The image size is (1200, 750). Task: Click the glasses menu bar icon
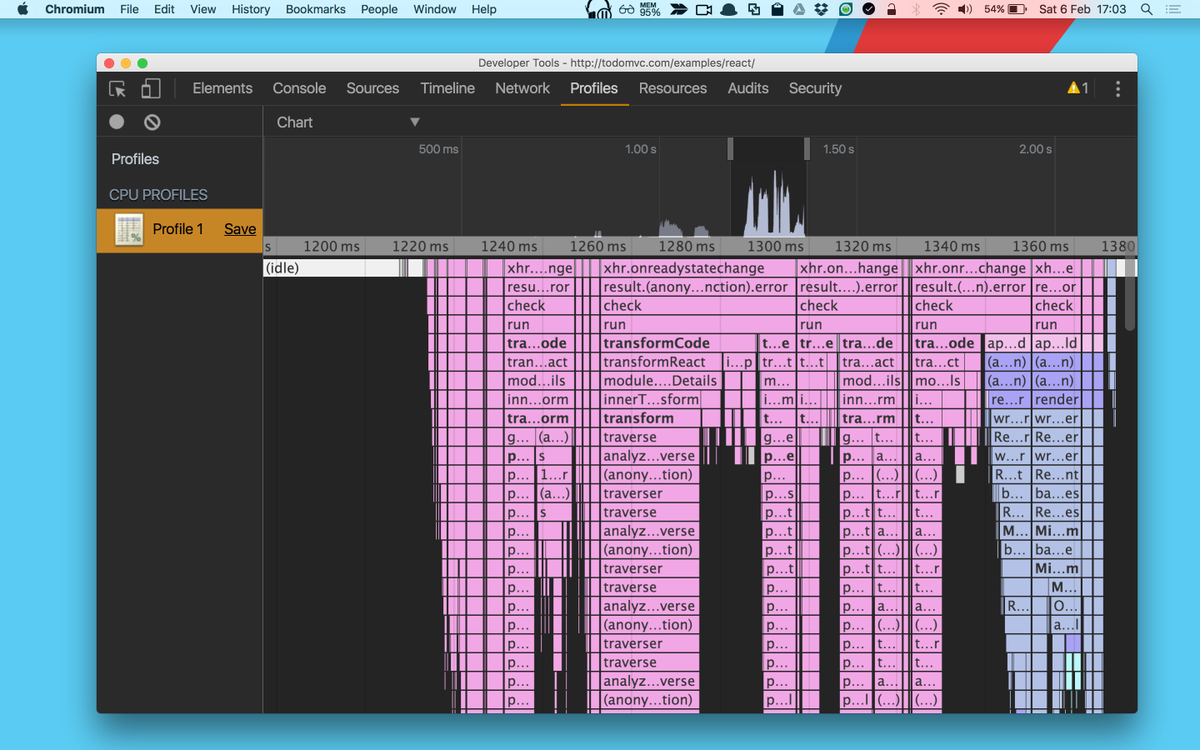(627, 9)
